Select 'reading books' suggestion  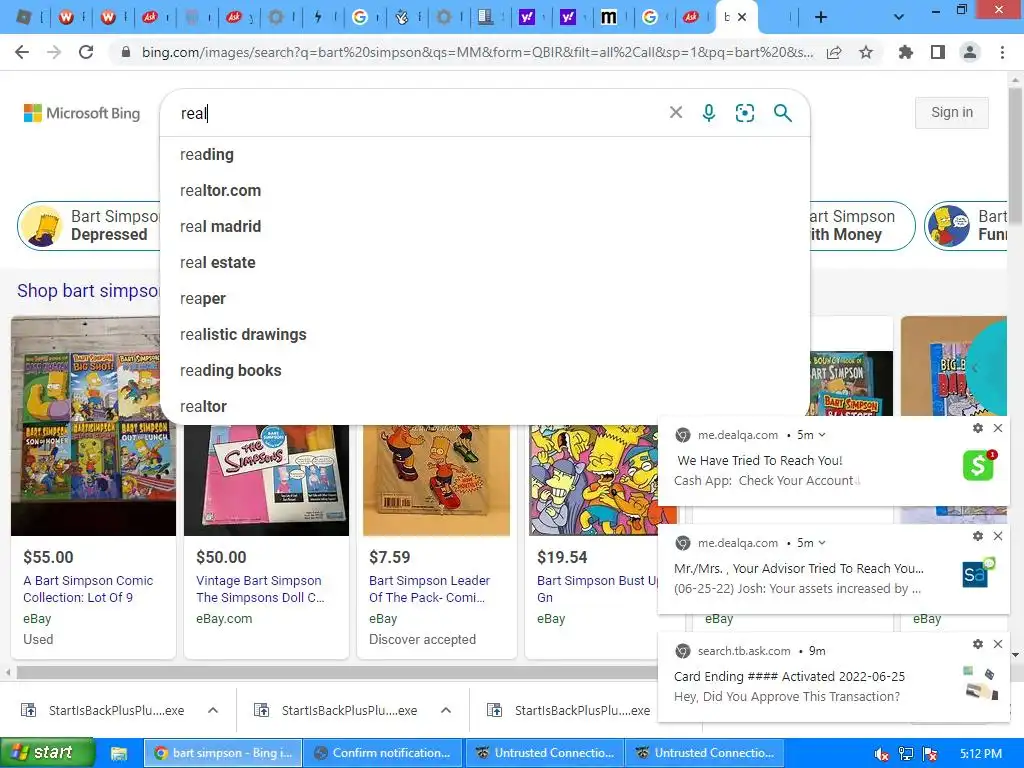[x=485, y=370]
